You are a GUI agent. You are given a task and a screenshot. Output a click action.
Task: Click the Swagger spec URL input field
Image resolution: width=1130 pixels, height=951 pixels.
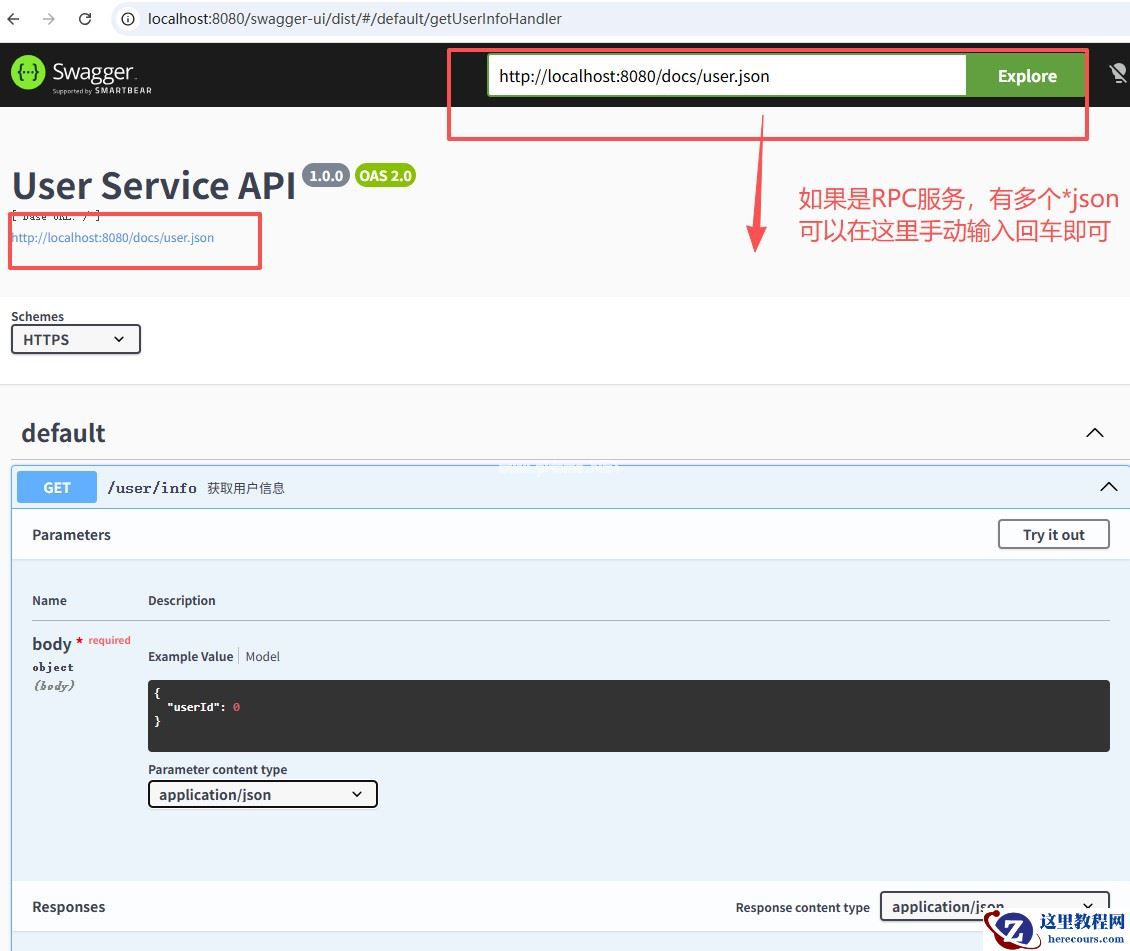pos(726,76)
